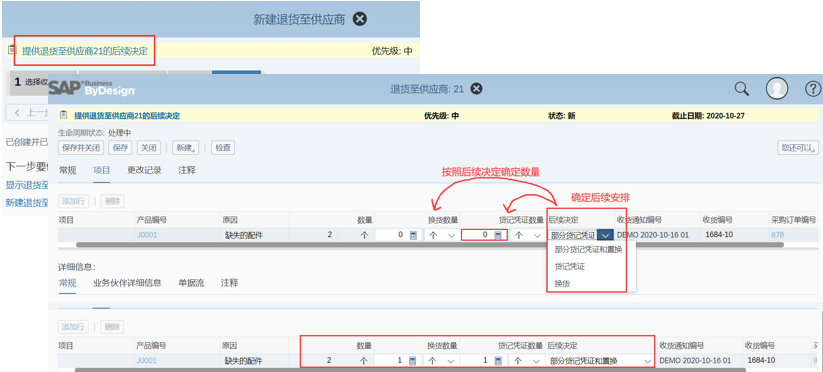Open calculator for 贷记凭证数量 value 0
823x372 pixels.
(498, 236)
